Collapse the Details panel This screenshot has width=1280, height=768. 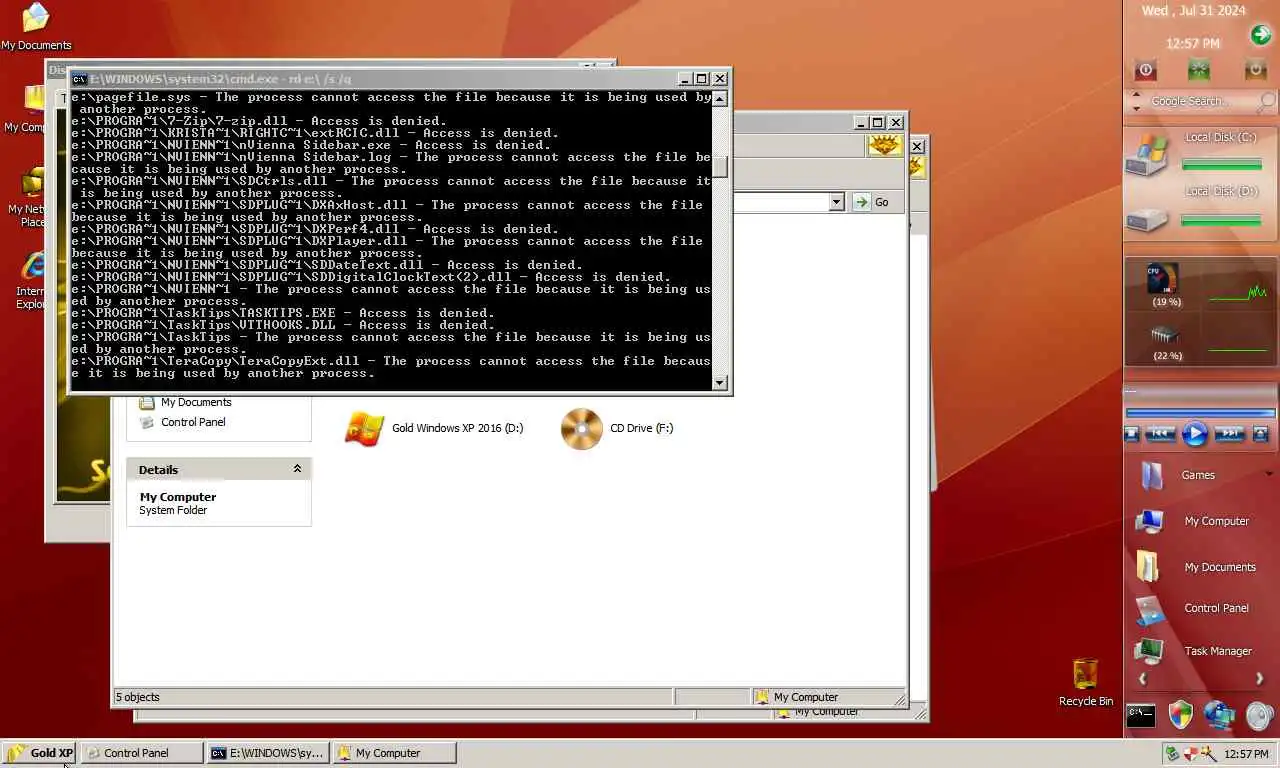(297, 469)
